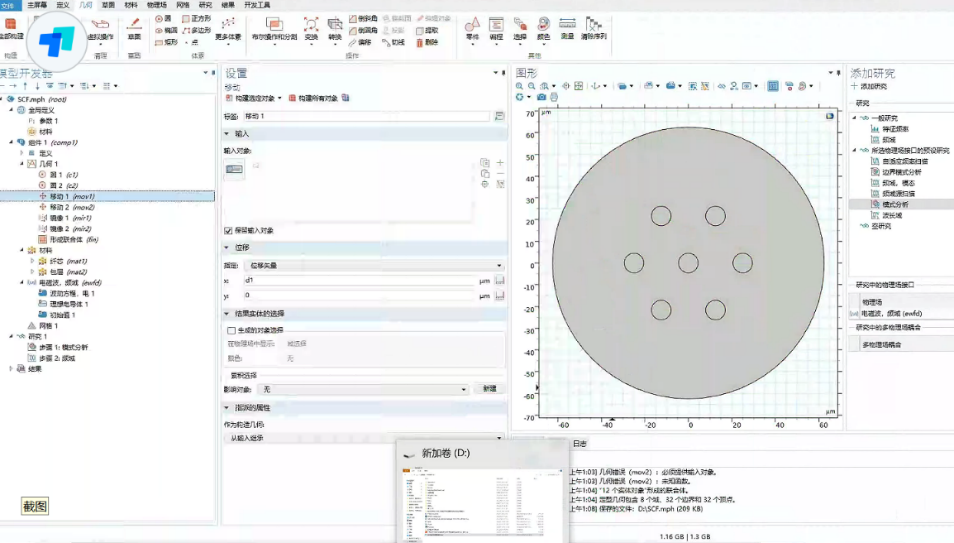
Task: Click the New (新建) selection button
Action: 489,389
